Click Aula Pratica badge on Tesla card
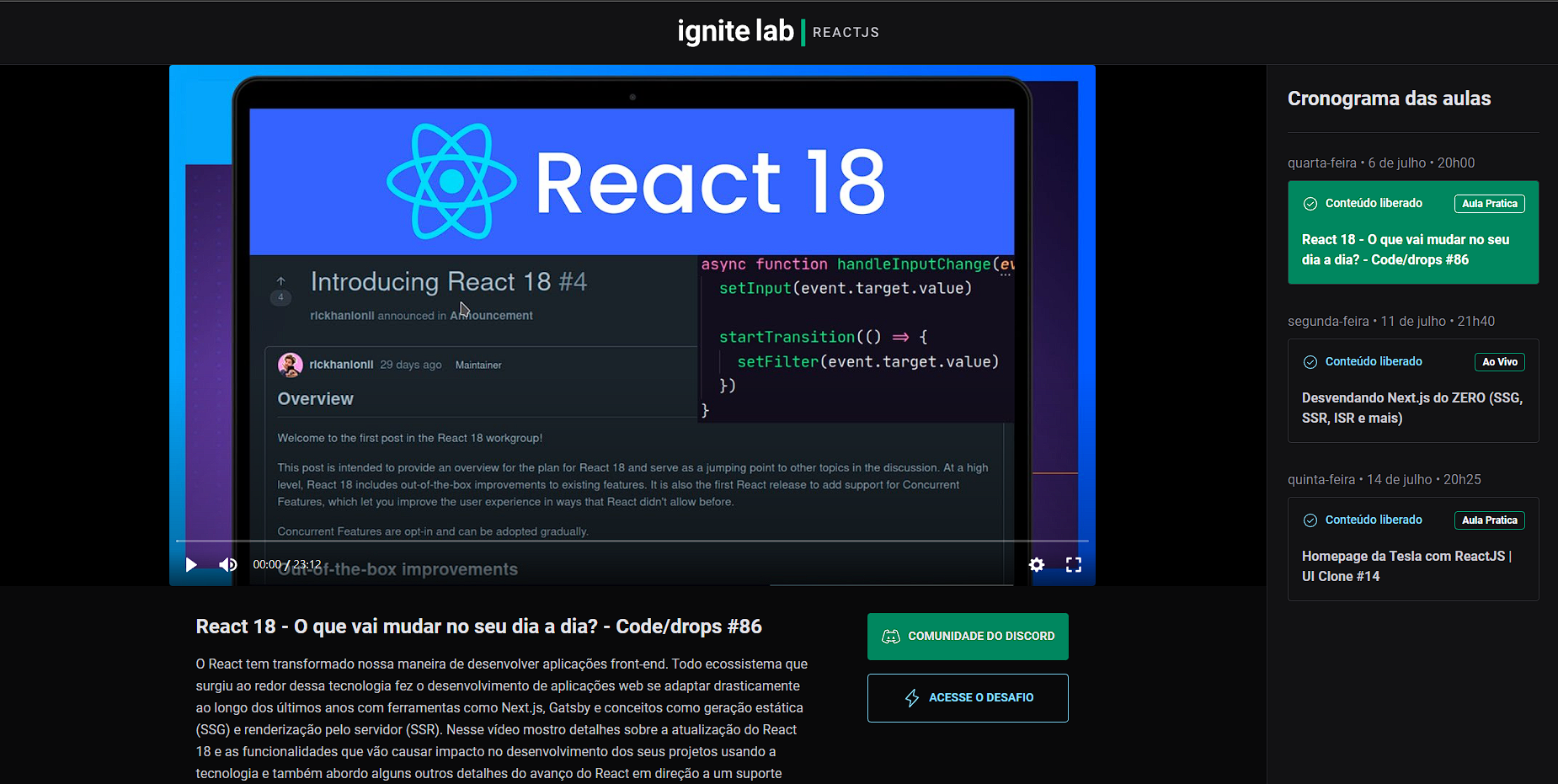Screen dimensions: 1558x784 pyautogui.click(x=1490, y=520)
